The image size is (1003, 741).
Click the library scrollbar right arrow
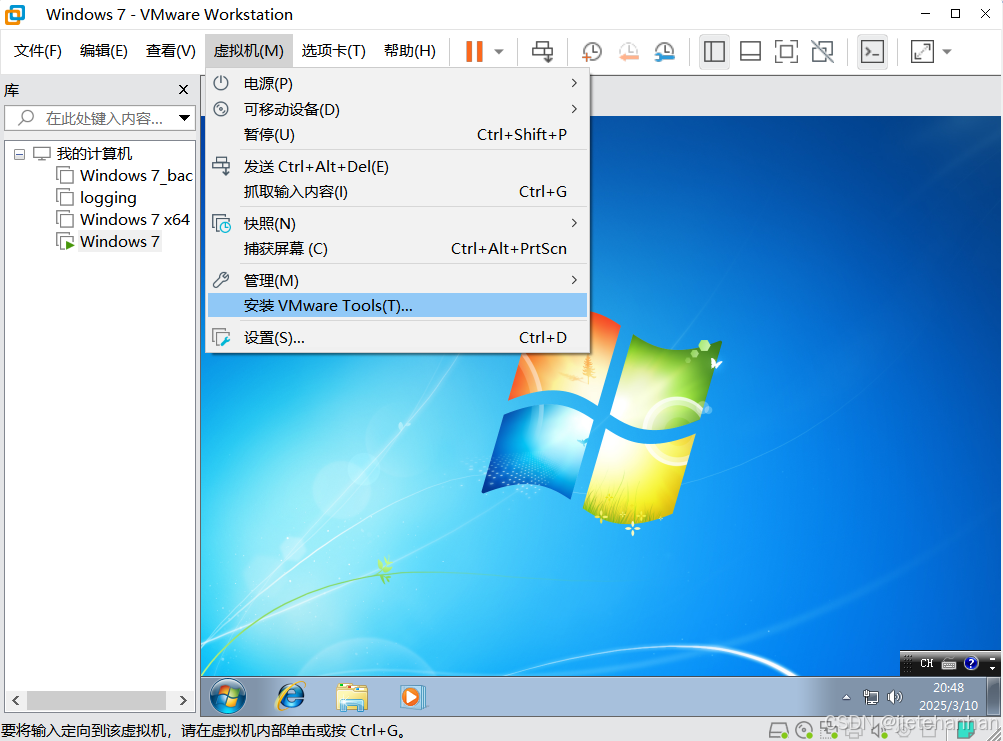(184, 700)
